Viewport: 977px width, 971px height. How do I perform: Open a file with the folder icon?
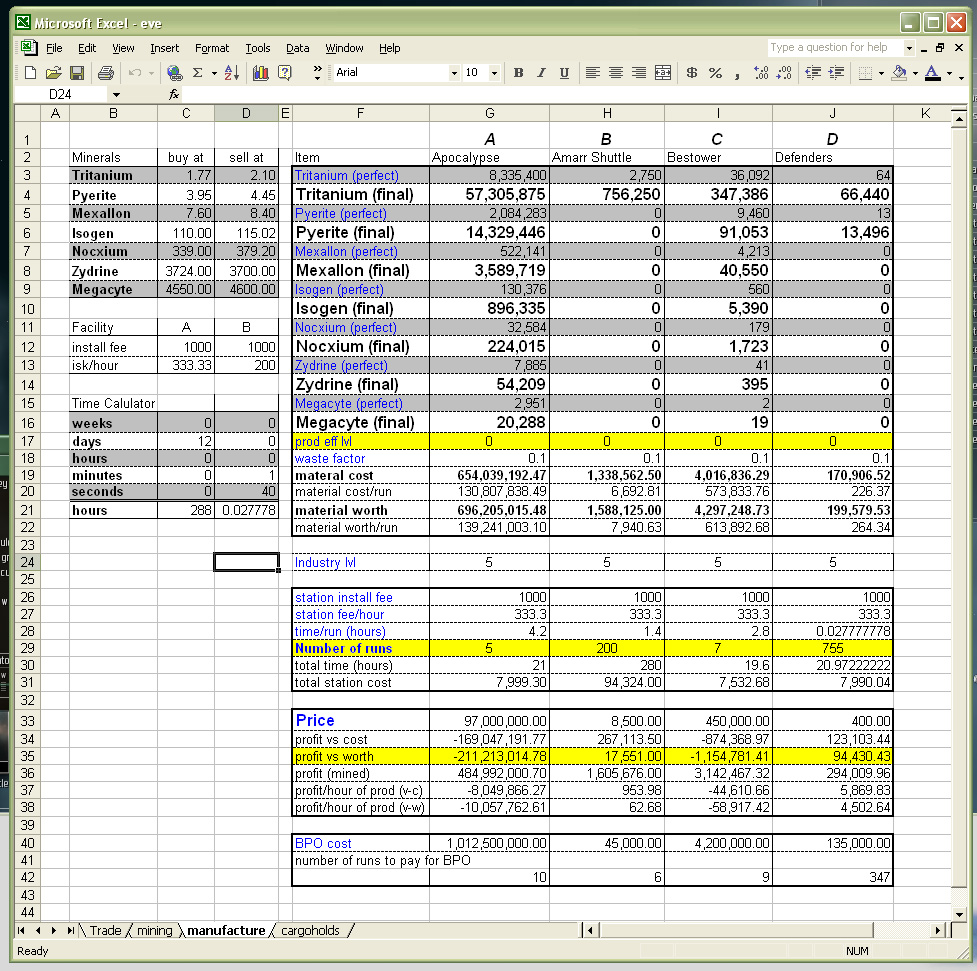point(54,73)
